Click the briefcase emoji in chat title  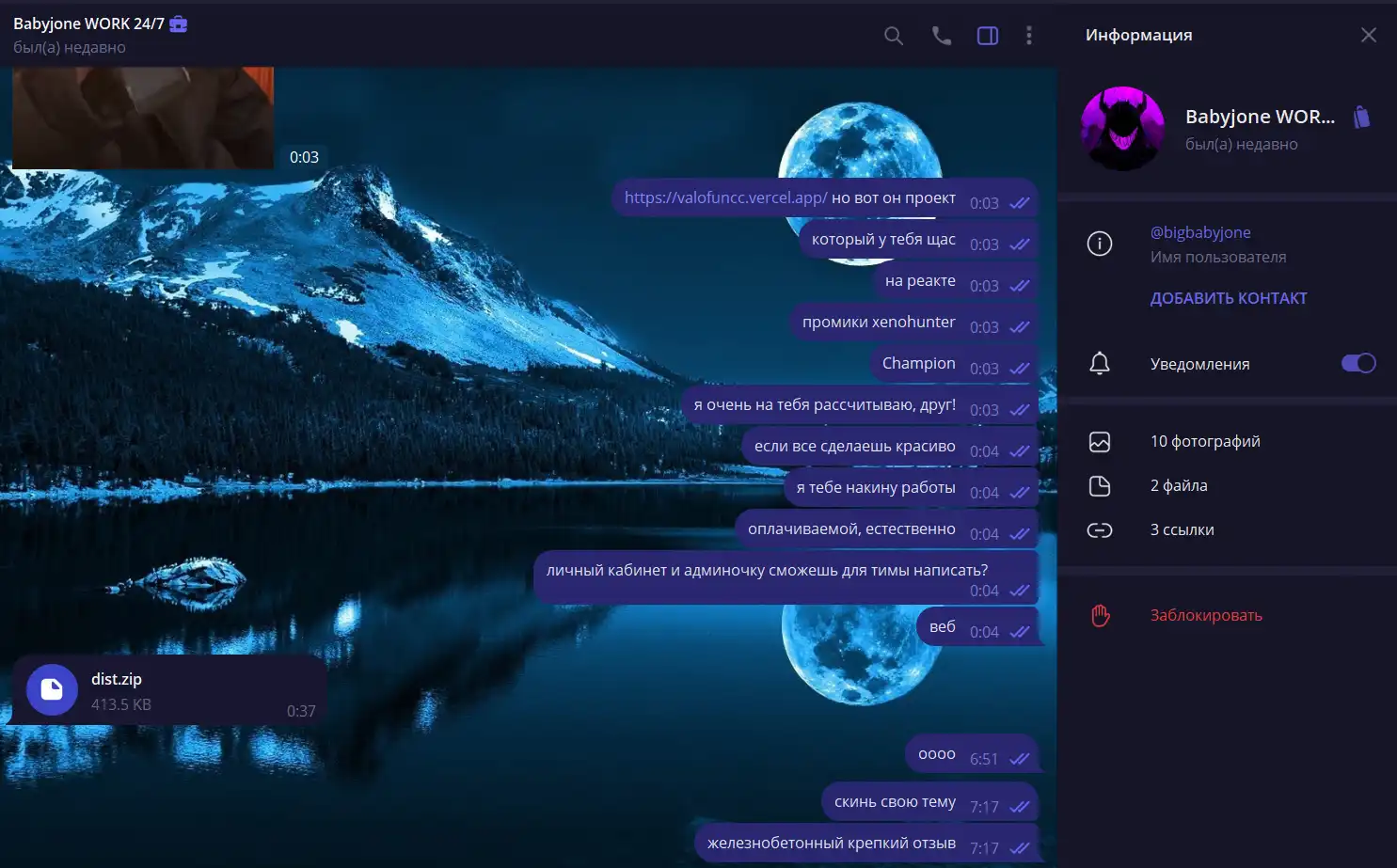(x=178, y=24)
